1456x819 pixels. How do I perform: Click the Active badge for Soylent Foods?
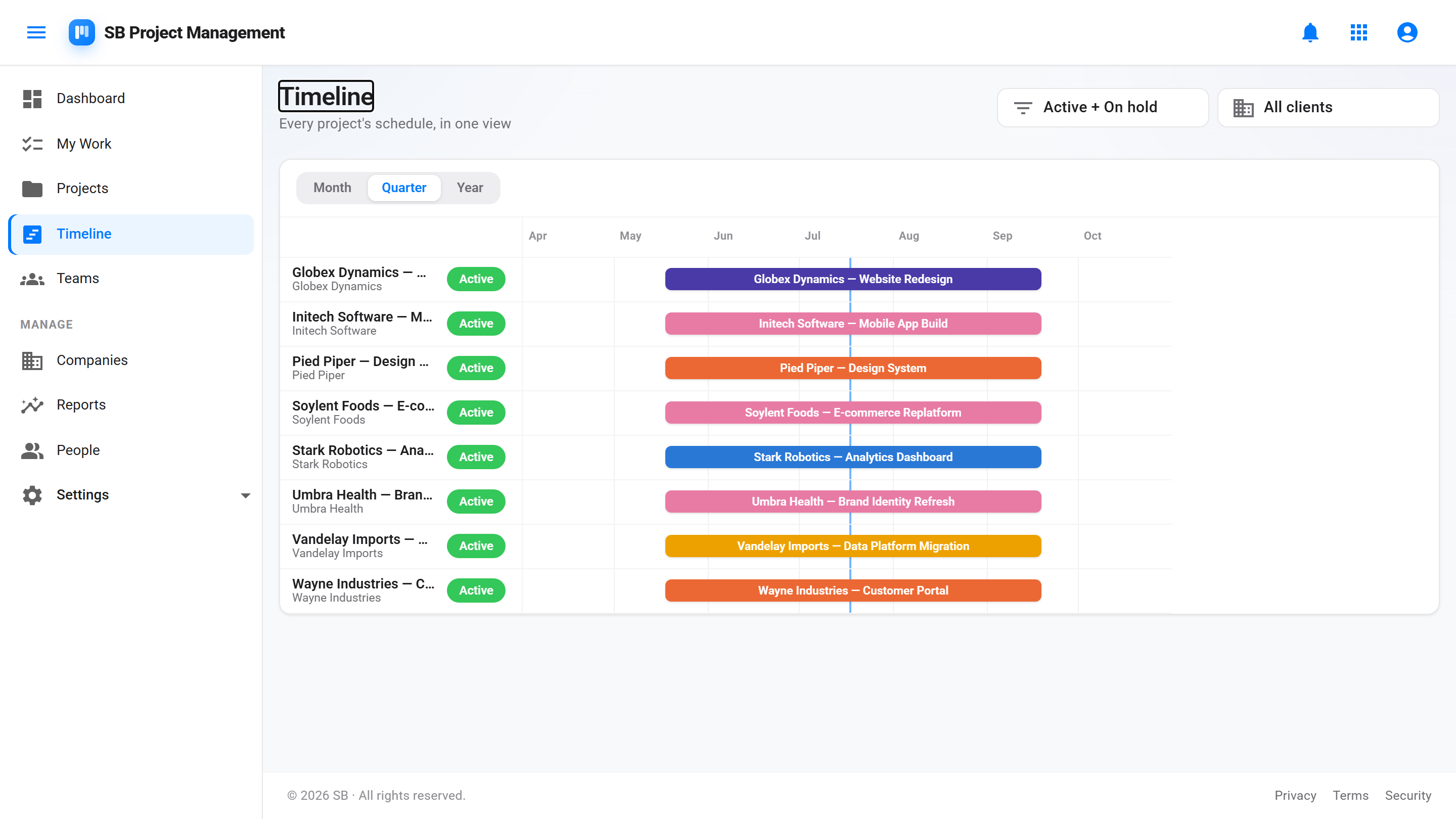[476, 413]
